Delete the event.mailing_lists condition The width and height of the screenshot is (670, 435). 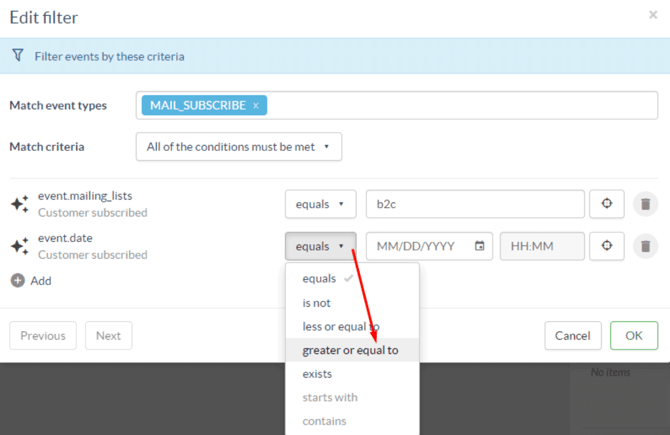pos(645,204)
